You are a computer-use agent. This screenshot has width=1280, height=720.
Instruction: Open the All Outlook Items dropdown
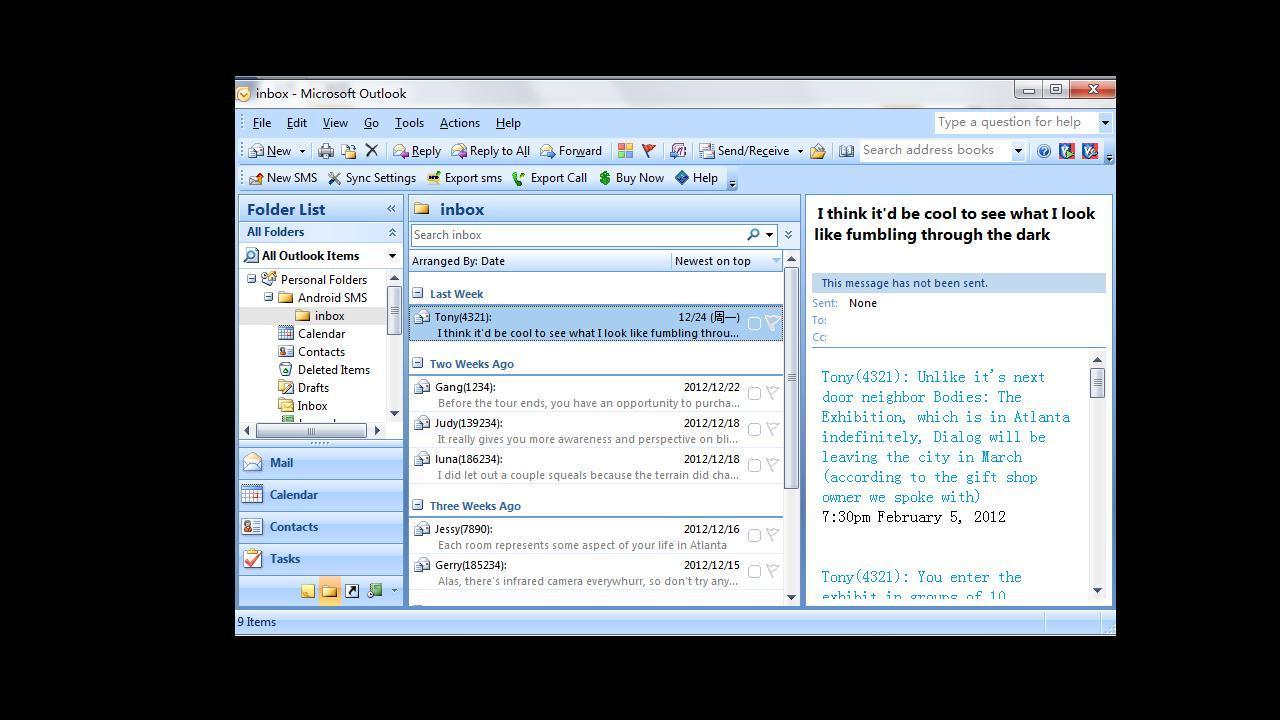point(392,256)
